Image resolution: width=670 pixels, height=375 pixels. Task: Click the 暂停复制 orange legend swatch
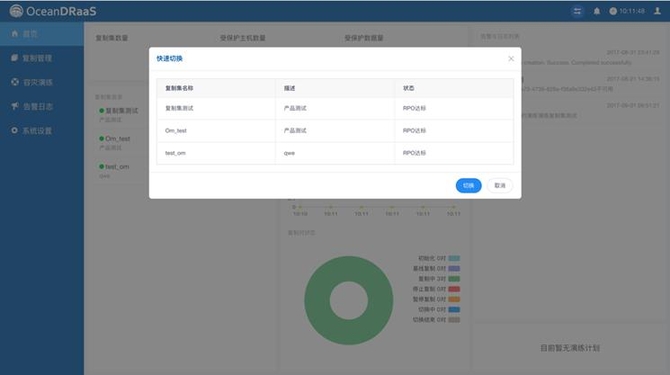click(x=454, y=299)
